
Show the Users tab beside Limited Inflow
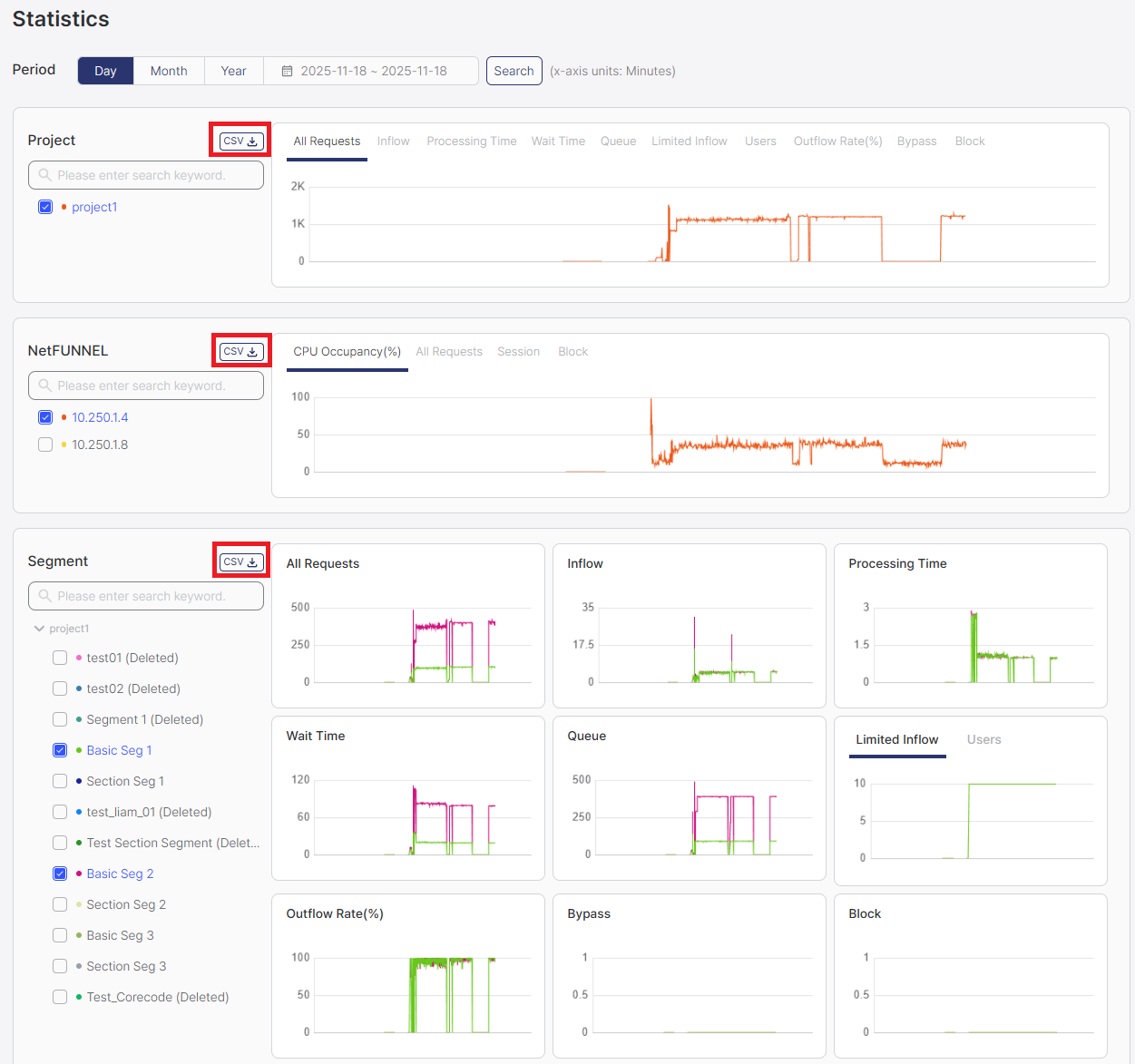983,740
